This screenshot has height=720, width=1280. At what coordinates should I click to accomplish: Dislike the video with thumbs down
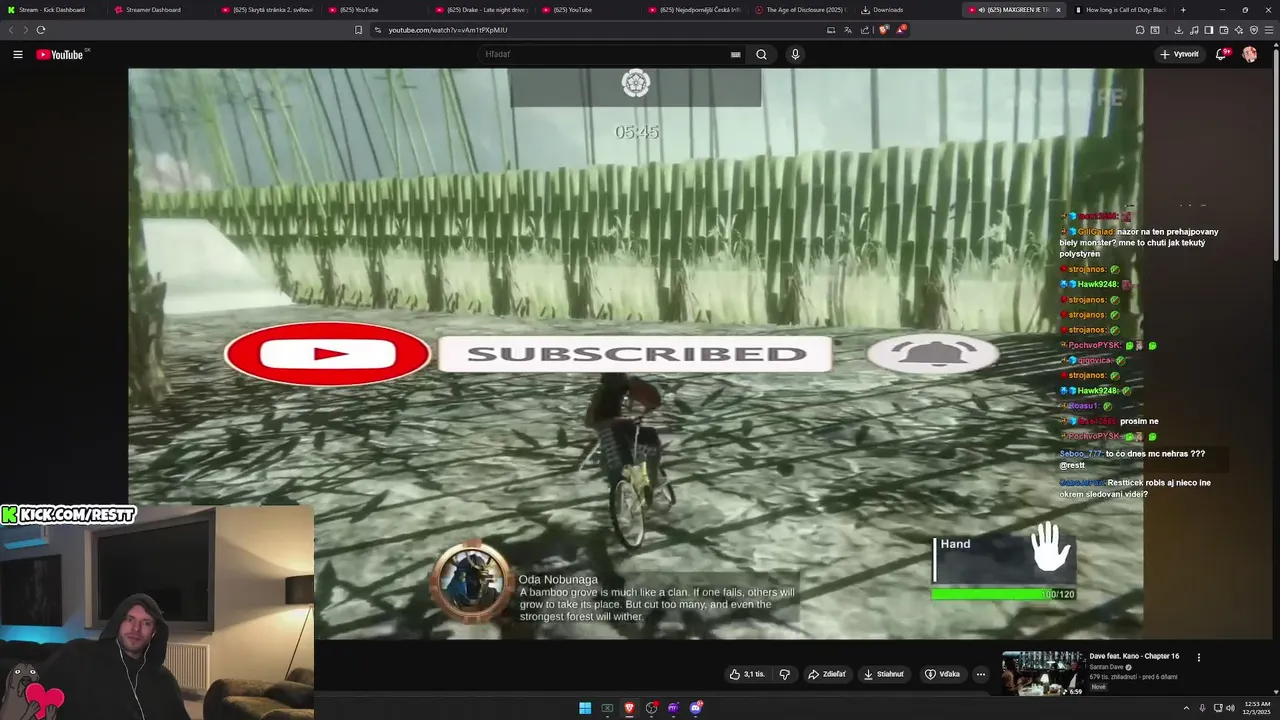coord(785,674)
